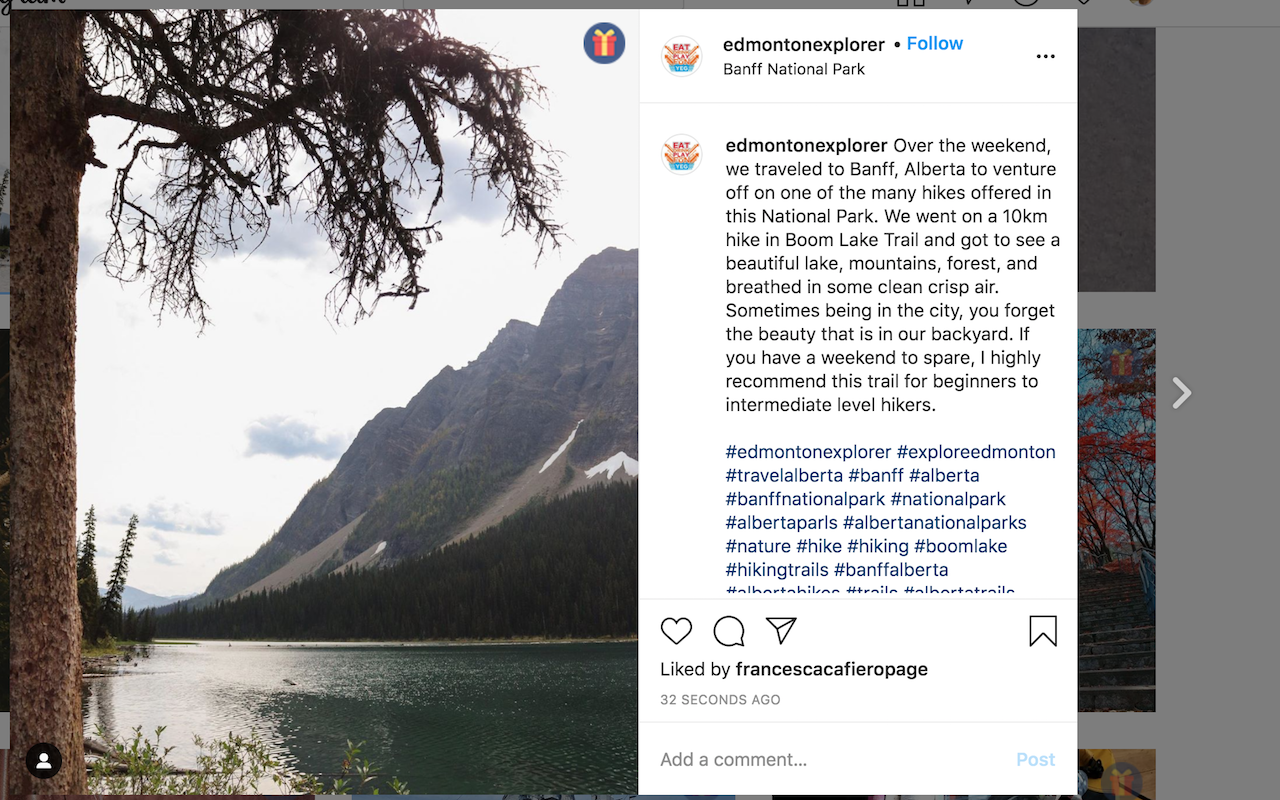The image size is (1280, 800).
Task: Click the #exploreedmonton hashtag
Action: 976,452
